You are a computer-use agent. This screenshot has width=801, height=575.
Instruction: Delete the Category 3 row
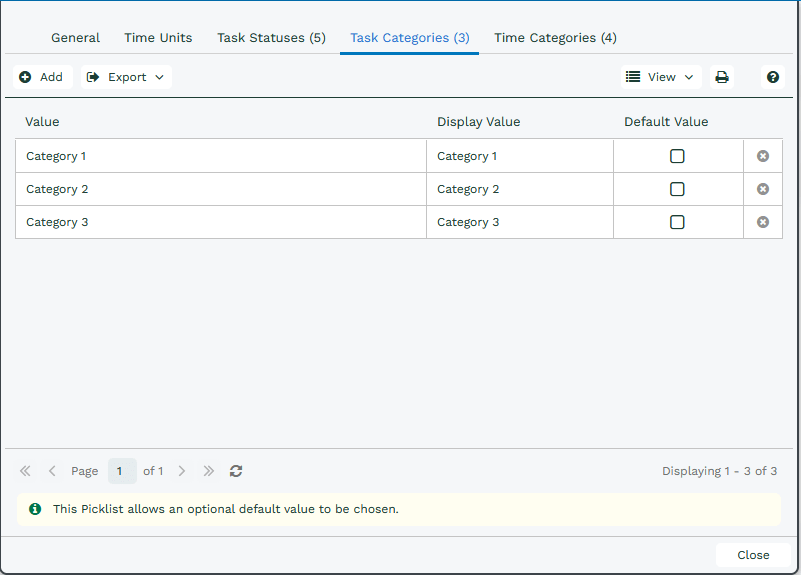click(x=763, y=222)
